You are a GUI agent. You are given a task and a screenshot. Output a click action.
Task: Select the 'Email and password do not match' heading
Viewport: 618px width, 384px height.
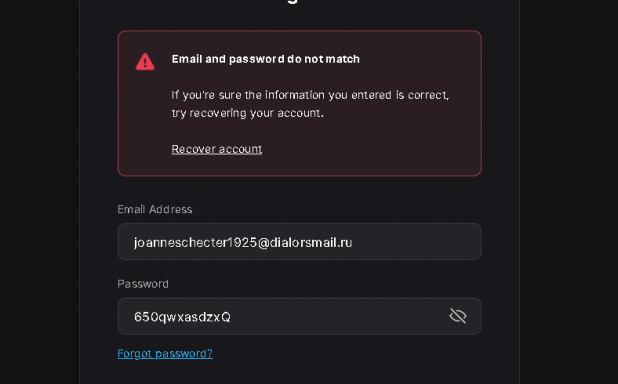(266, 59)
